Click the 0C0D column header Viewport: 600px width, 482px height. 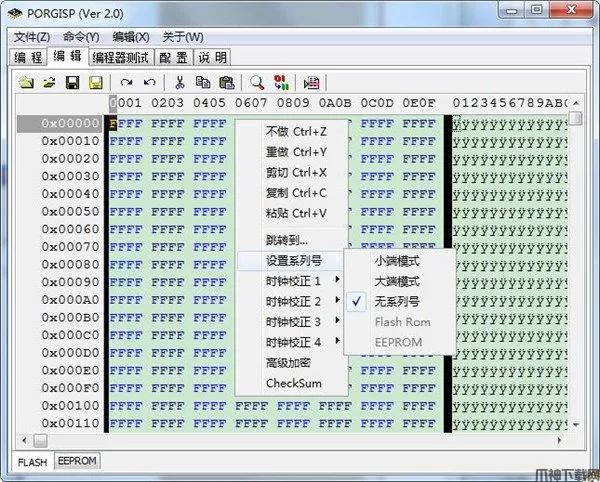(377, 103)
